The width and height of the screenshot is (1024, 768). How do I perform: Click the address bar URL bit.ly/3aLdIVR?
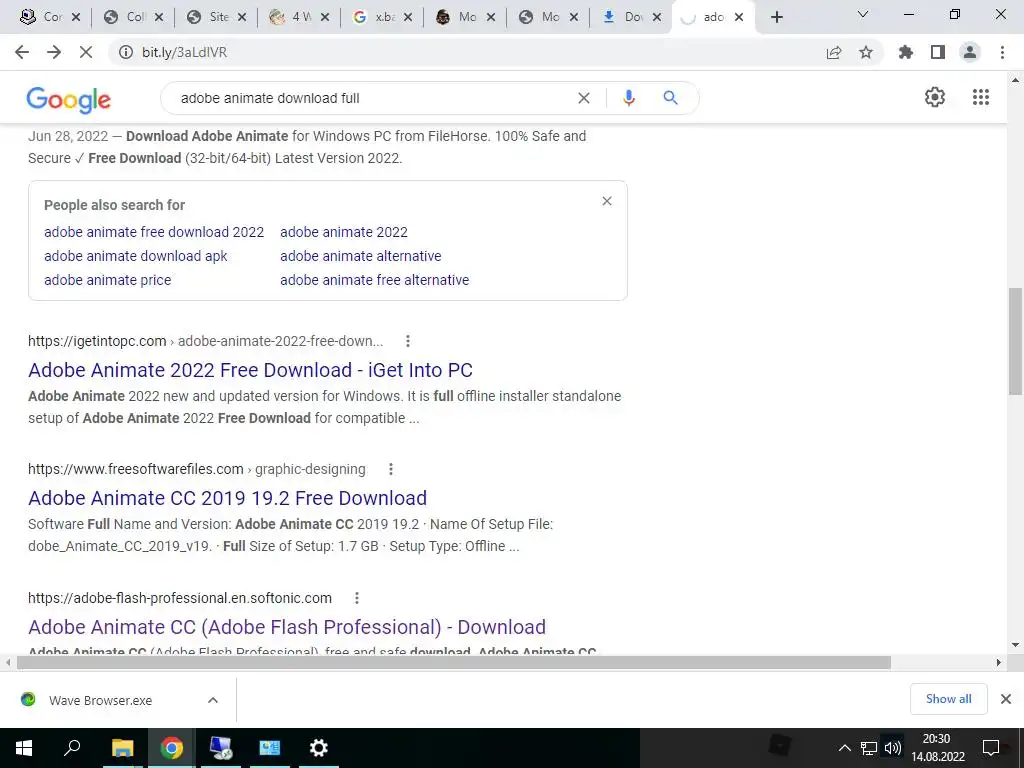[x=185, y=52]
